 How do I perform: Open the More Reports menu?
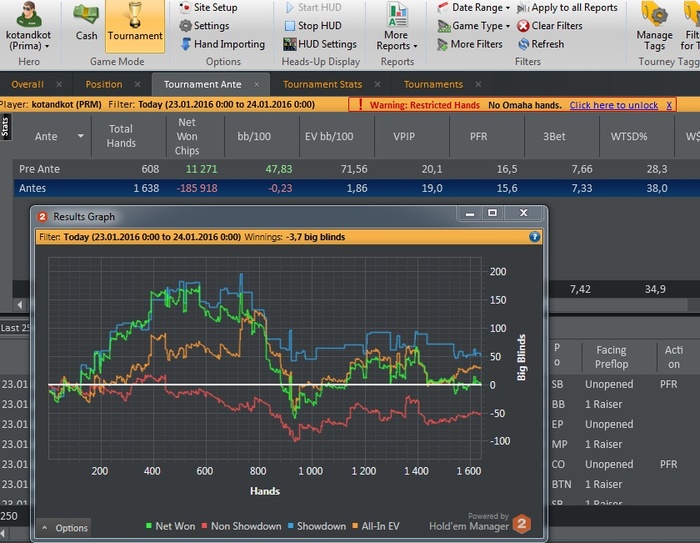pos(396,27)
